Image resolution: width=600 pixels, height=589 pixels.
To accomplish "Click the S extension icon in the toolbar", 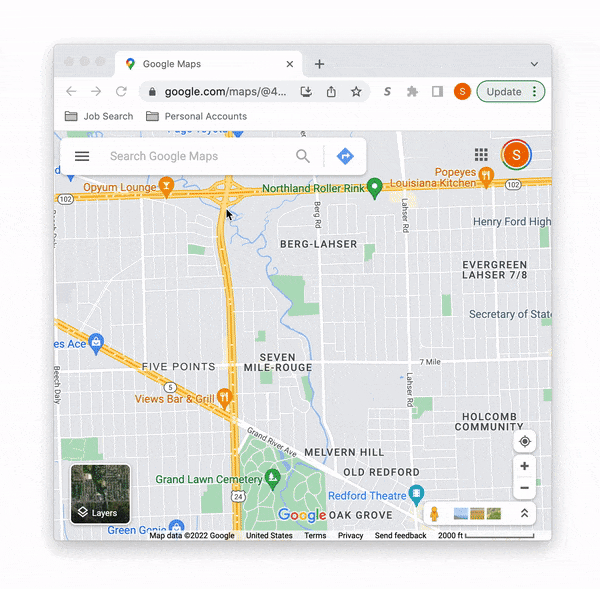I will (x=387, y=92).
